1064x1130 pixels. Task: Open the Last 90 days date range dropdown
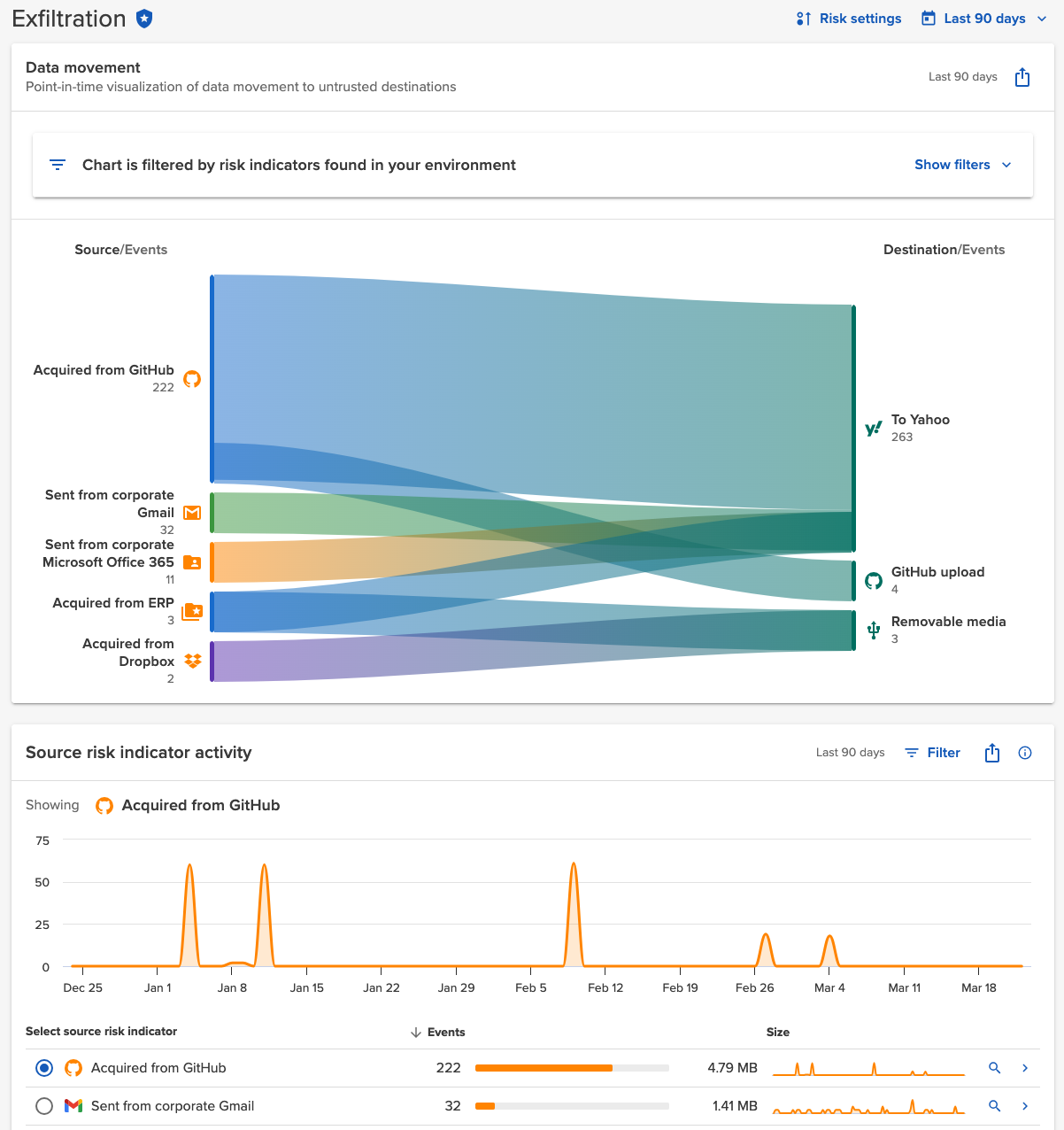(x=983, y=18)
